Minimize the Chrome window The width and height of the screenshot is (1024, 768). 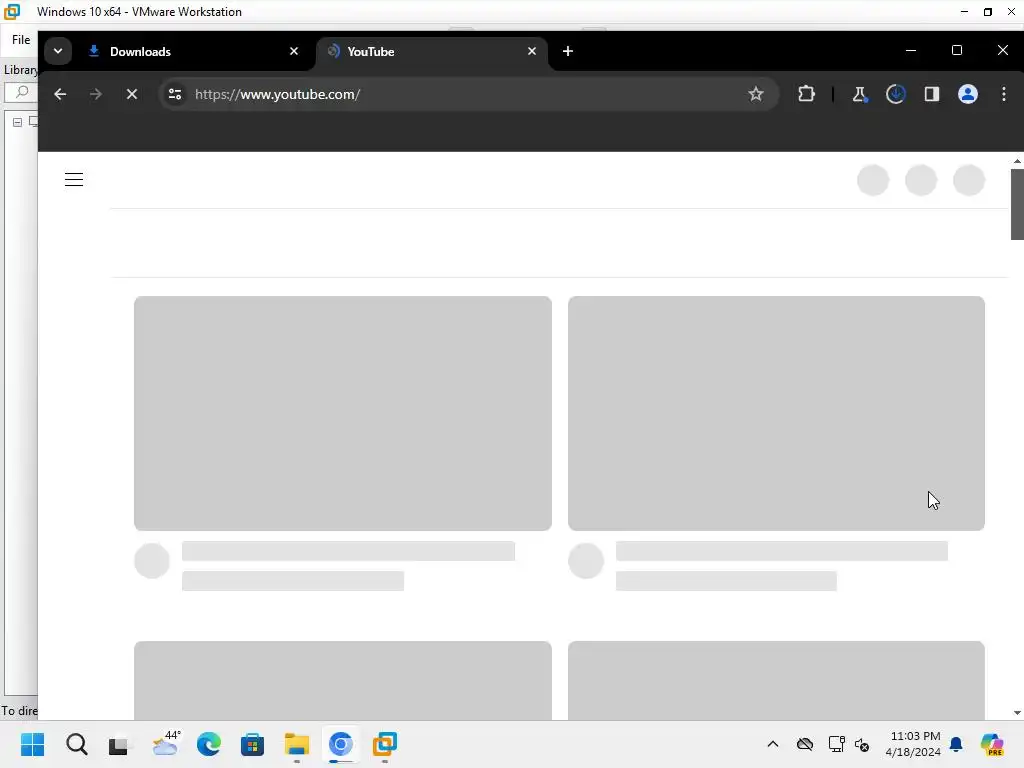(911, 51)
